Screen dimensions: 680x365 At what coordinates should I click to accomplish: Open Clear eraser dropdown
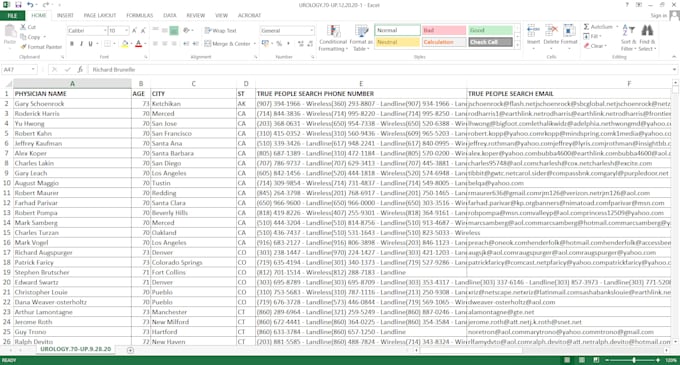click(x=595, y=46)
